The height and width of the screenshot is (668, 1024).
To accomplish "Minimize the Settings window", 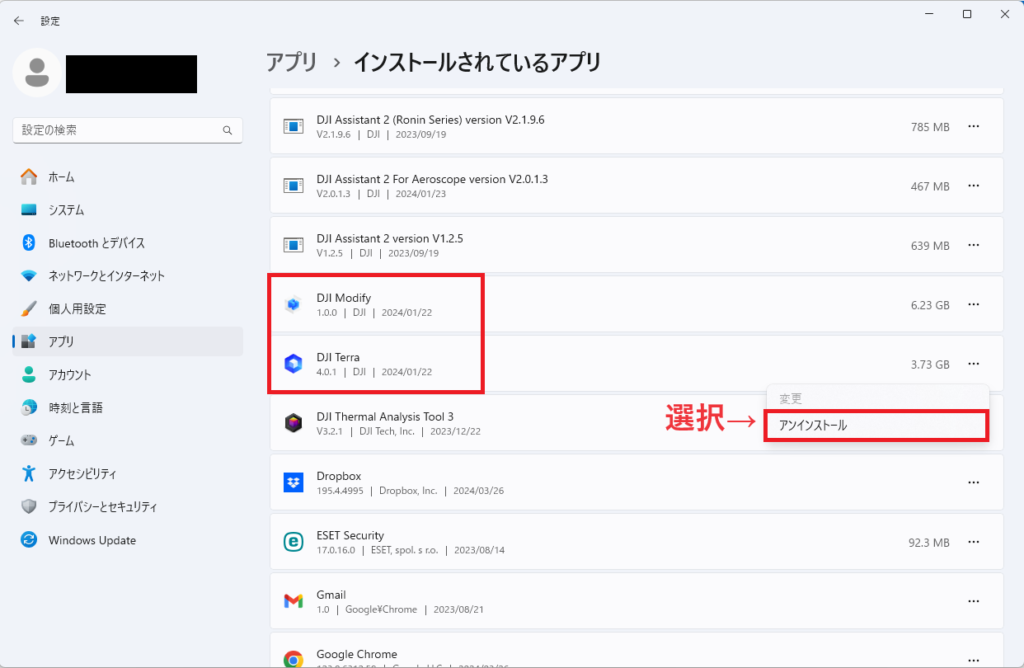I will pyautogui.click(x=929, y=14).
